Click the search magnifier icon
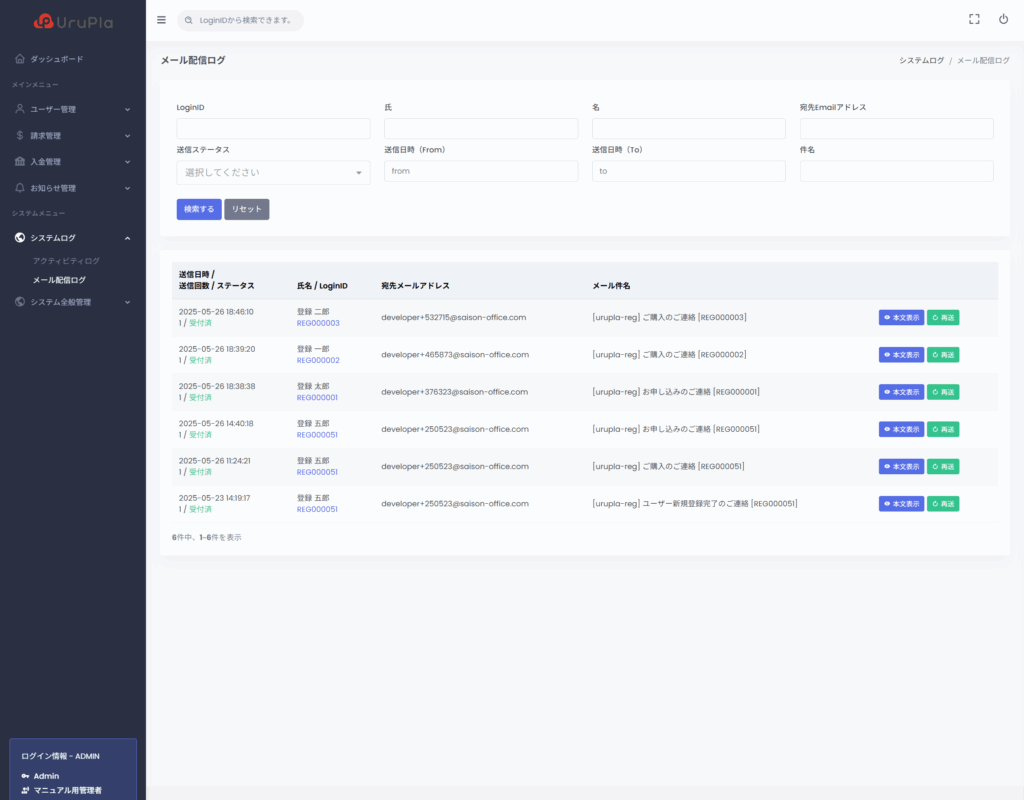Screen dimensions: 1024x800 (189, 20)
